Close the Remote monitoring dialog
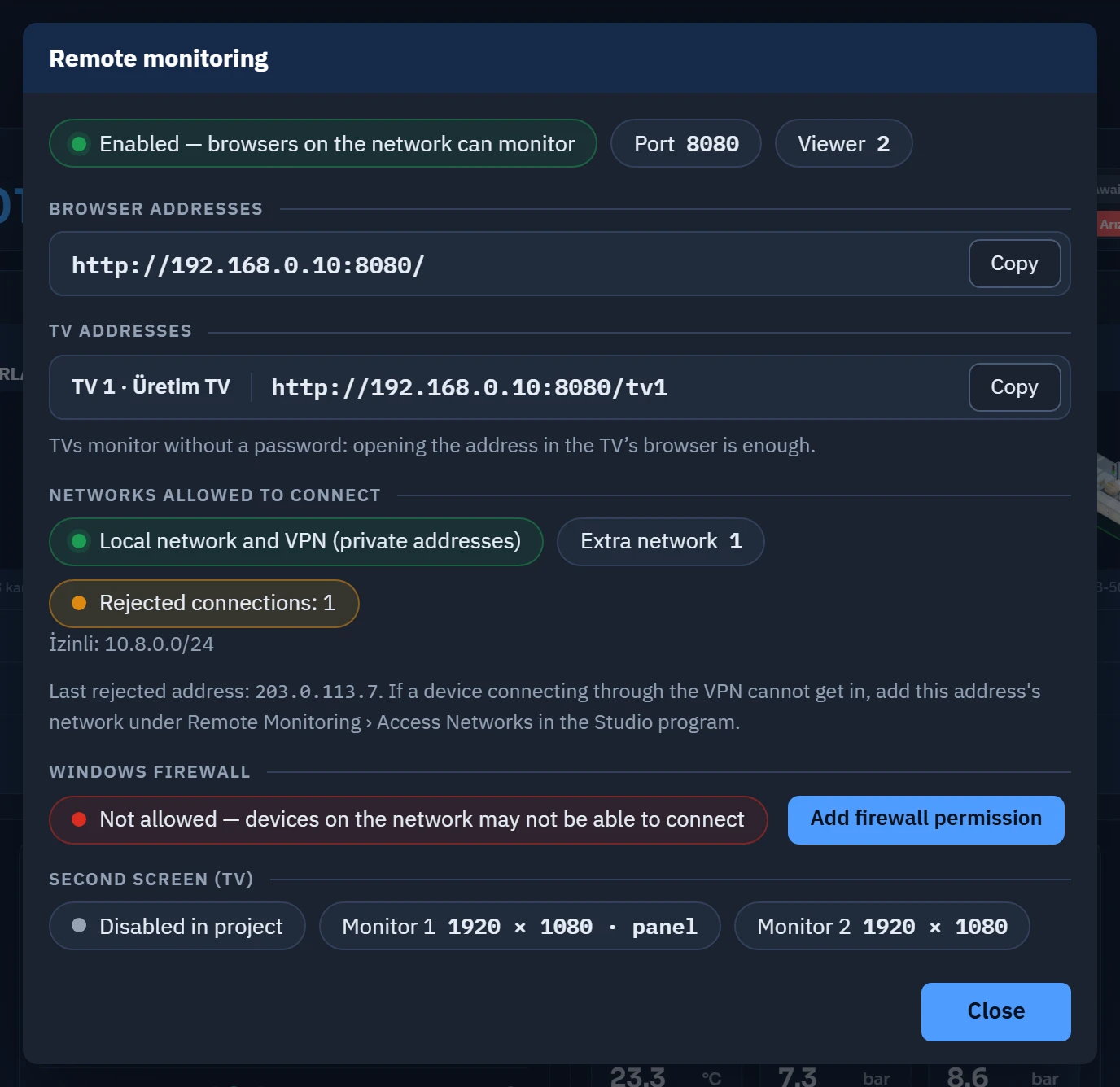The height and width of the screenshot is (1087, 1120). click(995, 1011)
